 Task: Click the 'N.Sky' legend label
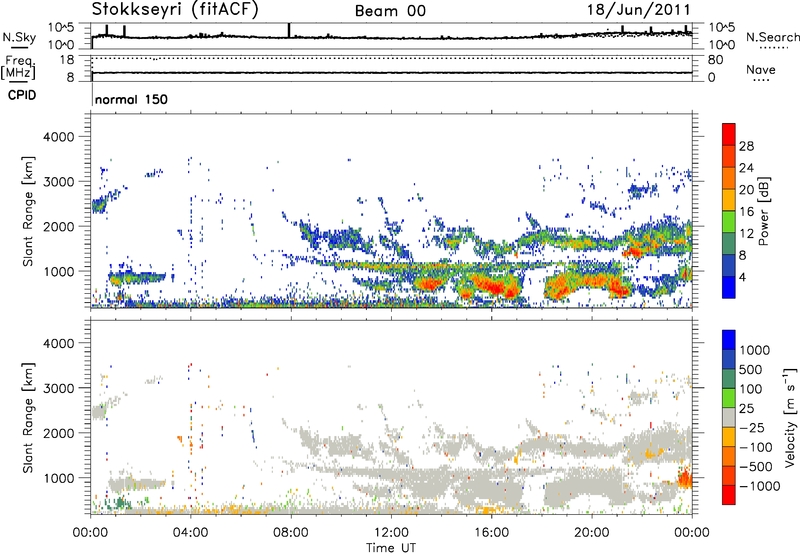19,37
